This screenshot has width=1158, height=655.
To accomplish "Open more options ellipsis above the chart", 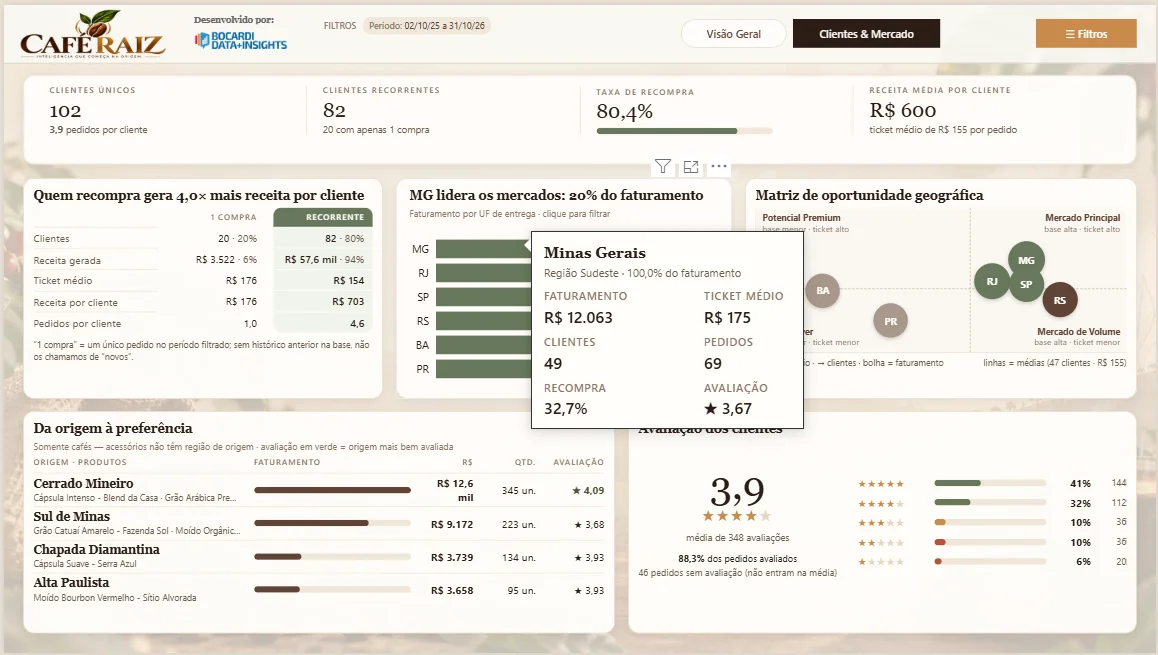I will (719, 166).
